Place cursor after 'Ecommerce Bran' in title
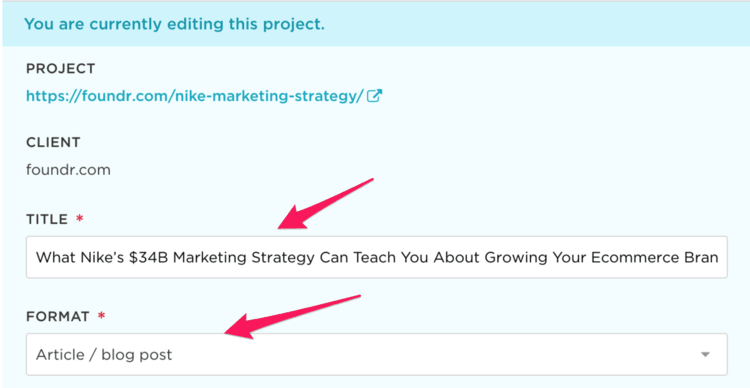The height and width of the screenshot is (388, 750). click(719, 257)
